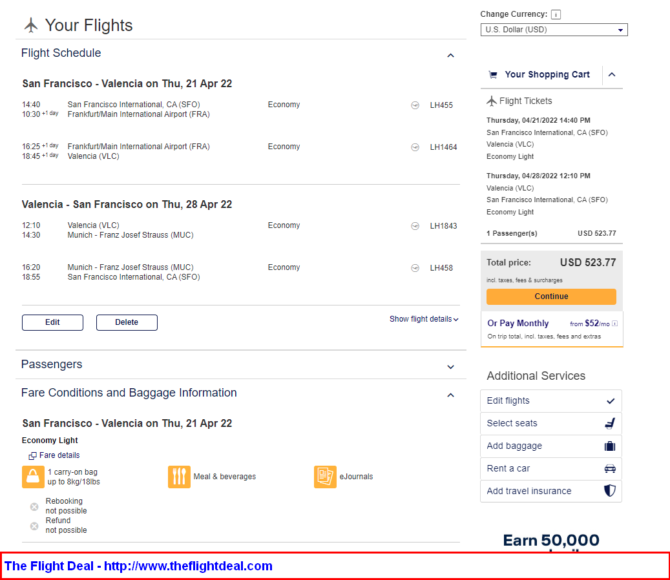Click the seat icon beside Select seats
Viewport: 670px width, 580px height.
tap(610, 423)
